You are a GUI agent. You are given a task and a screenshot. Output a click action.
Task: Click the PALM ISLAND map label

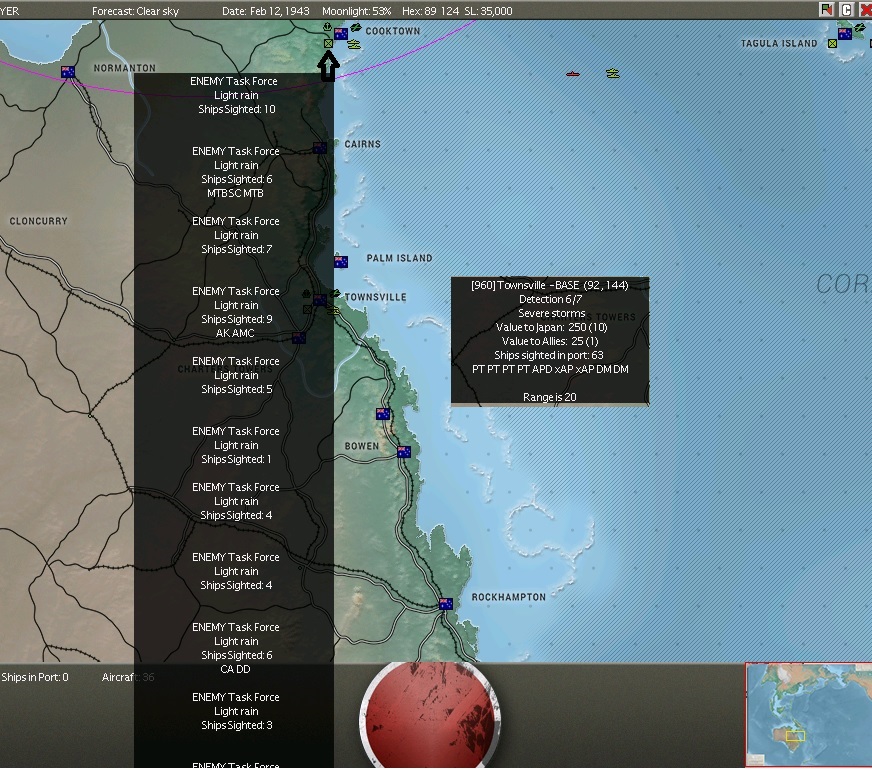coord(399,258)
